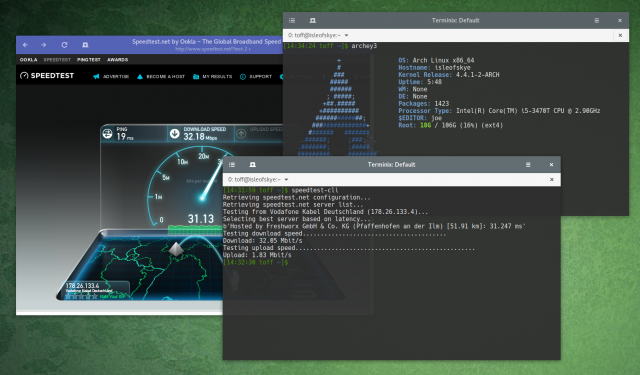
Task: Click the $EDITOR: joe line
Action: click(420, 118)
